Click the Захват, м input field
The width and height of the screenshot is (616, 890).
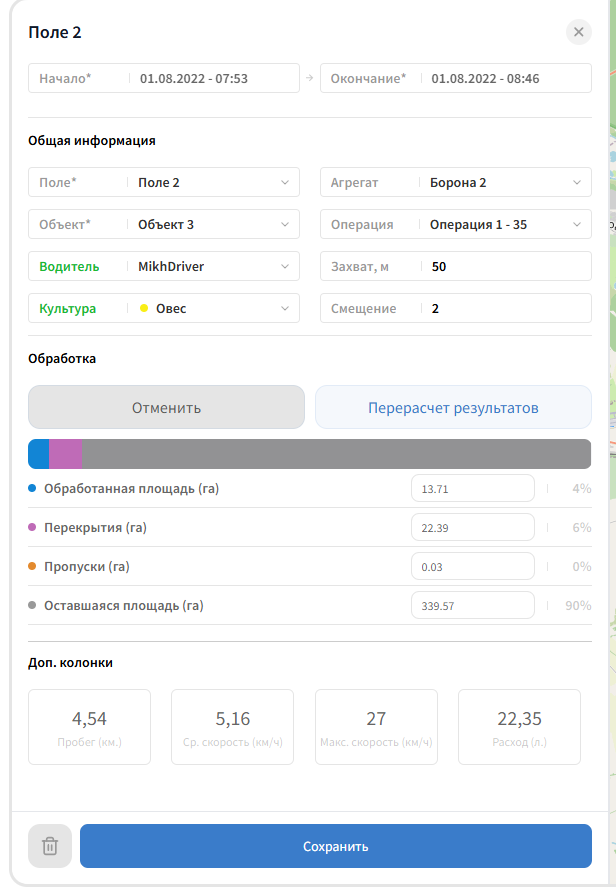coord(456,266)
